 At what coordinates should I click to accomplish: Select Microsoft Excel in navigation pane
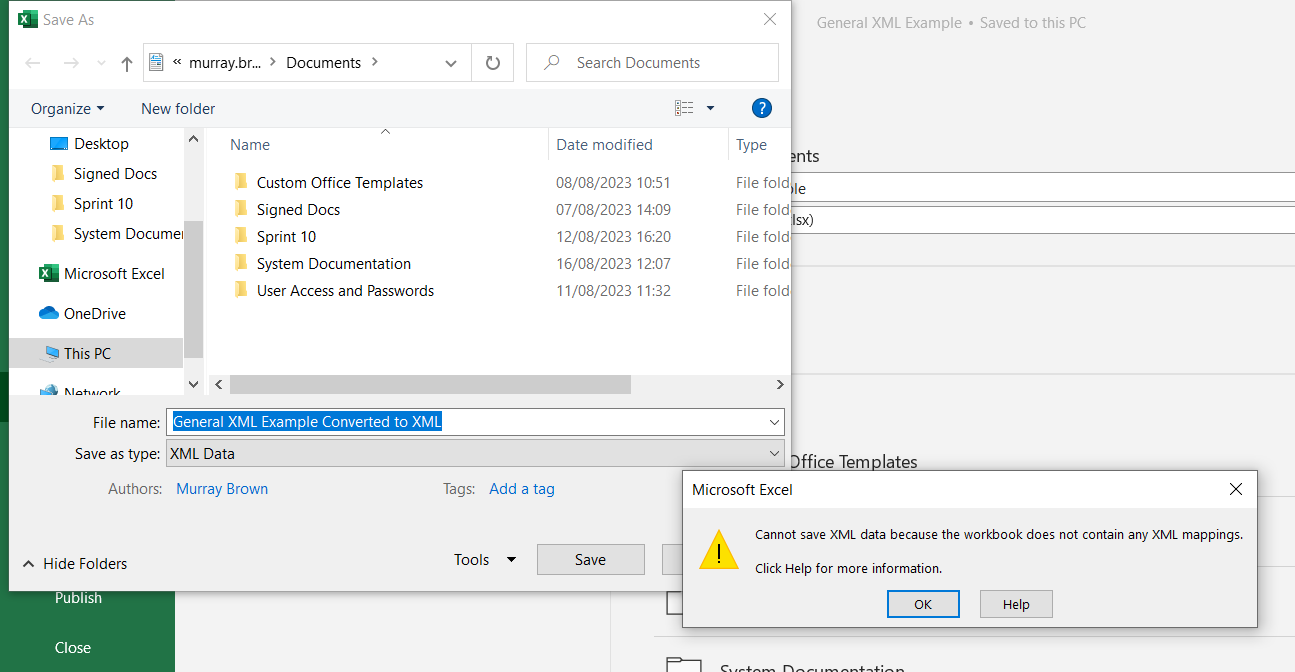[x=114, y=273]
